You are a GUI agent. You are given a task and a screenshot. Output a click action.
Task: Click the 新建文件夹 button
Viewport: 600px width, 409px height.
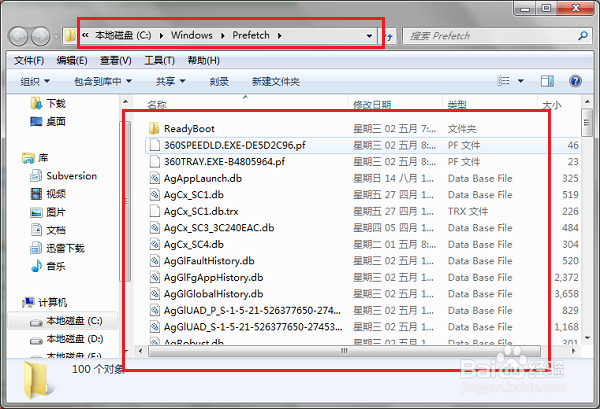coord(276,81)
